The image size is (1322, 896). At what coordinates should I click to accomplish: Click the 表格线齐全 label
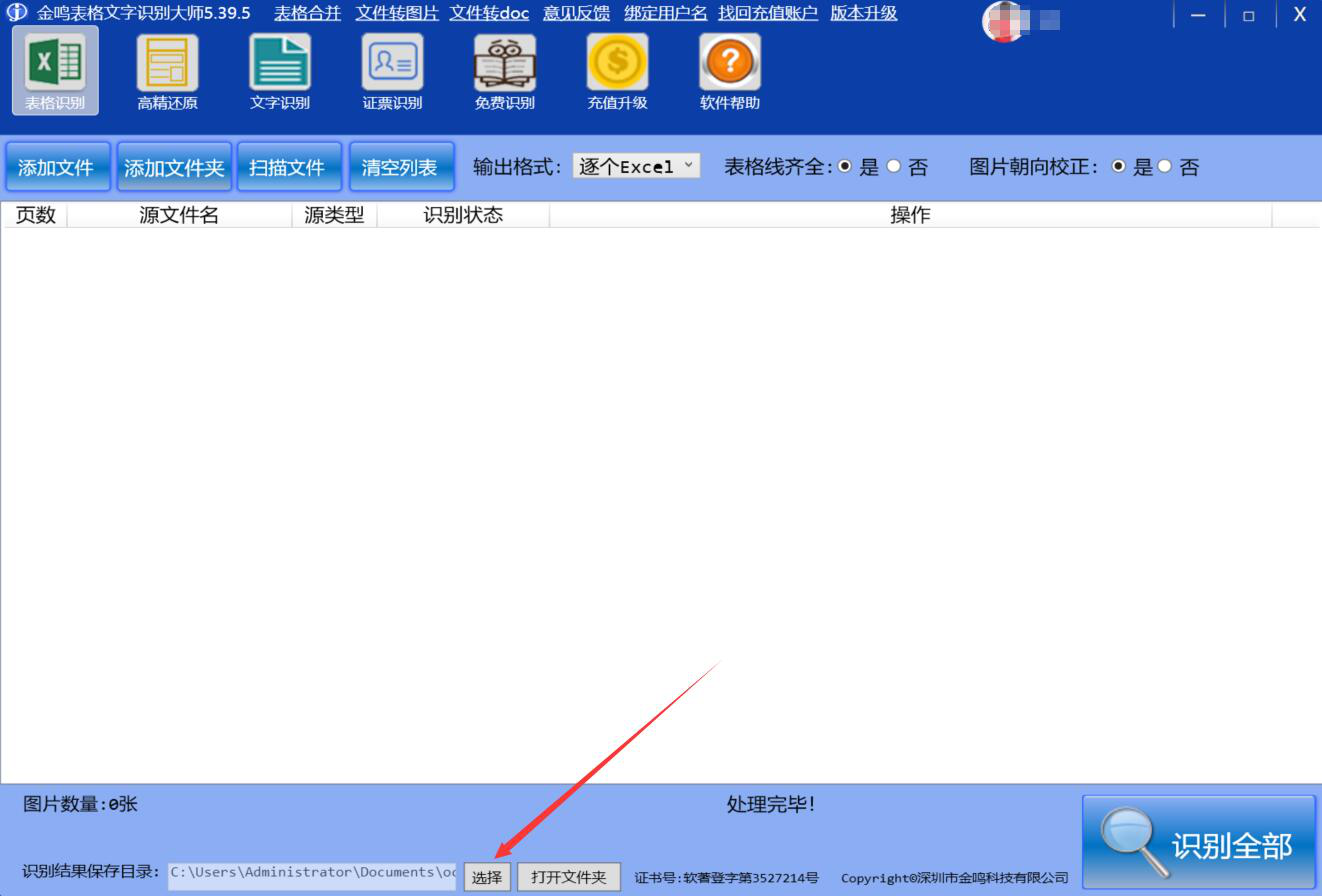click(x=778, y=167)
